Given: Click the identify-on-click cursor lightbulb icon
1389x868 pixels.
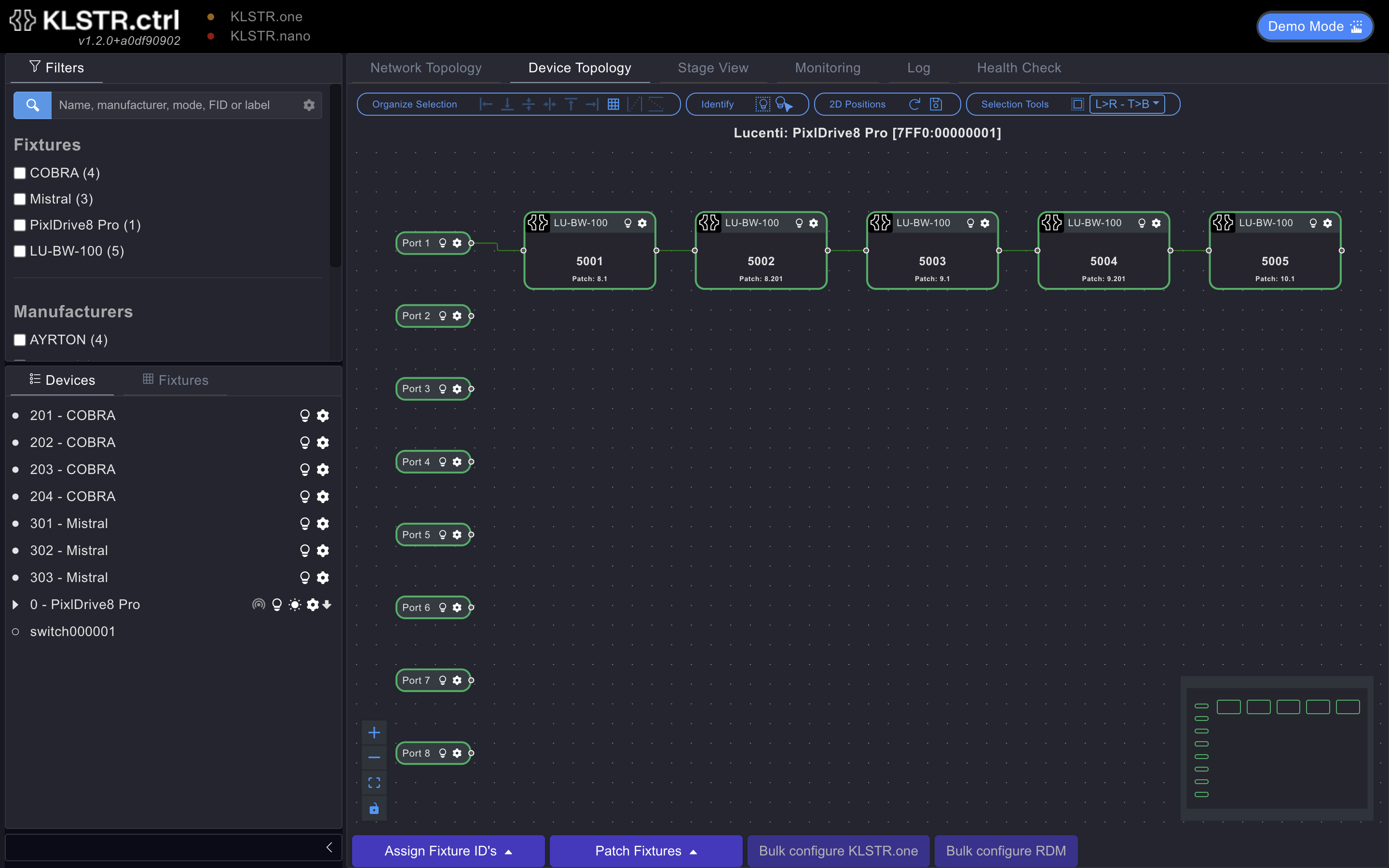Looking at the screenshot, I should point(783,104).
